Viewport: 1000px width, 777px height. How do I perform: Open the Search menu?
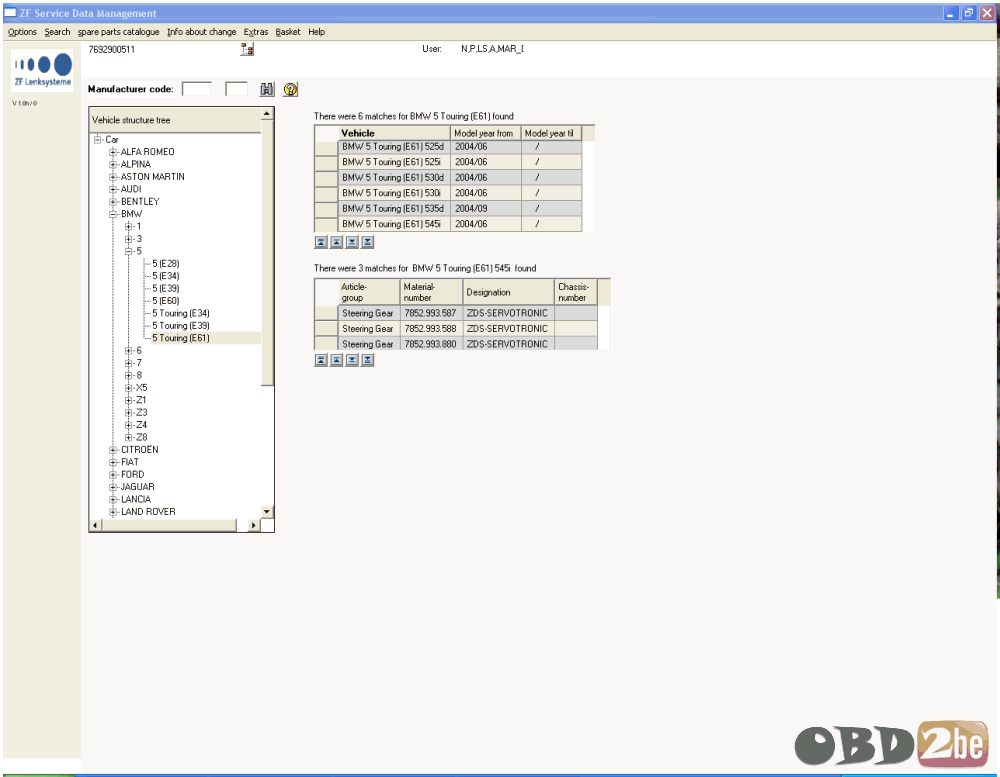[57, 32]
